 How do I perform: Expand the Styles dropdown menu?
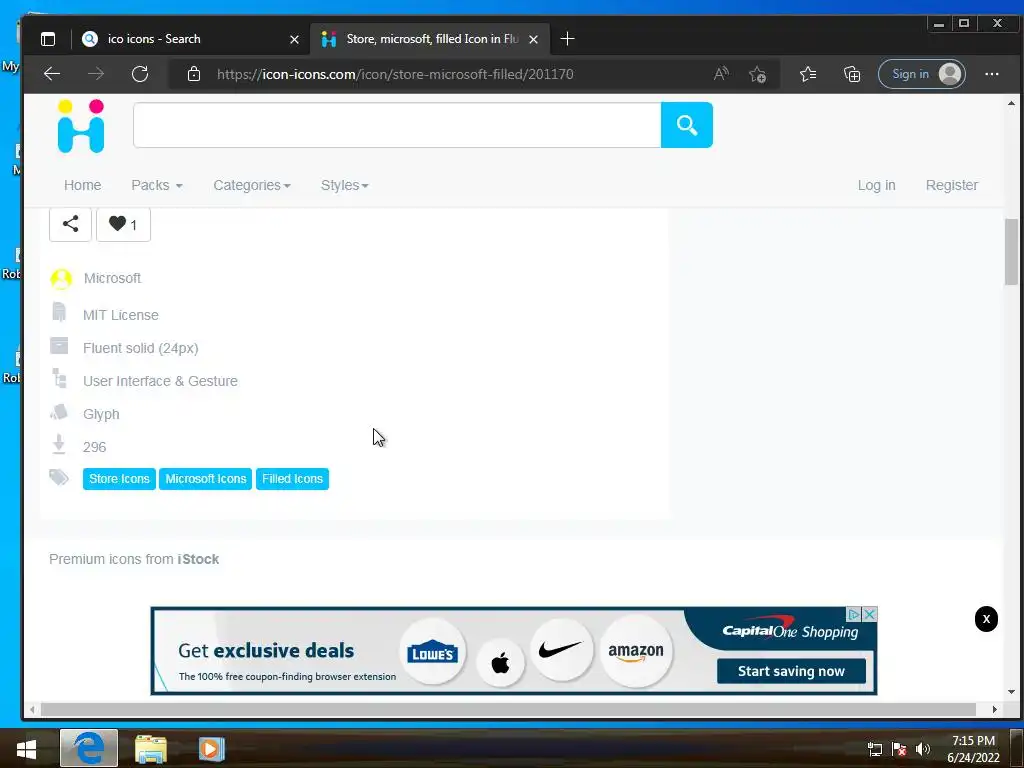[345, 185]
